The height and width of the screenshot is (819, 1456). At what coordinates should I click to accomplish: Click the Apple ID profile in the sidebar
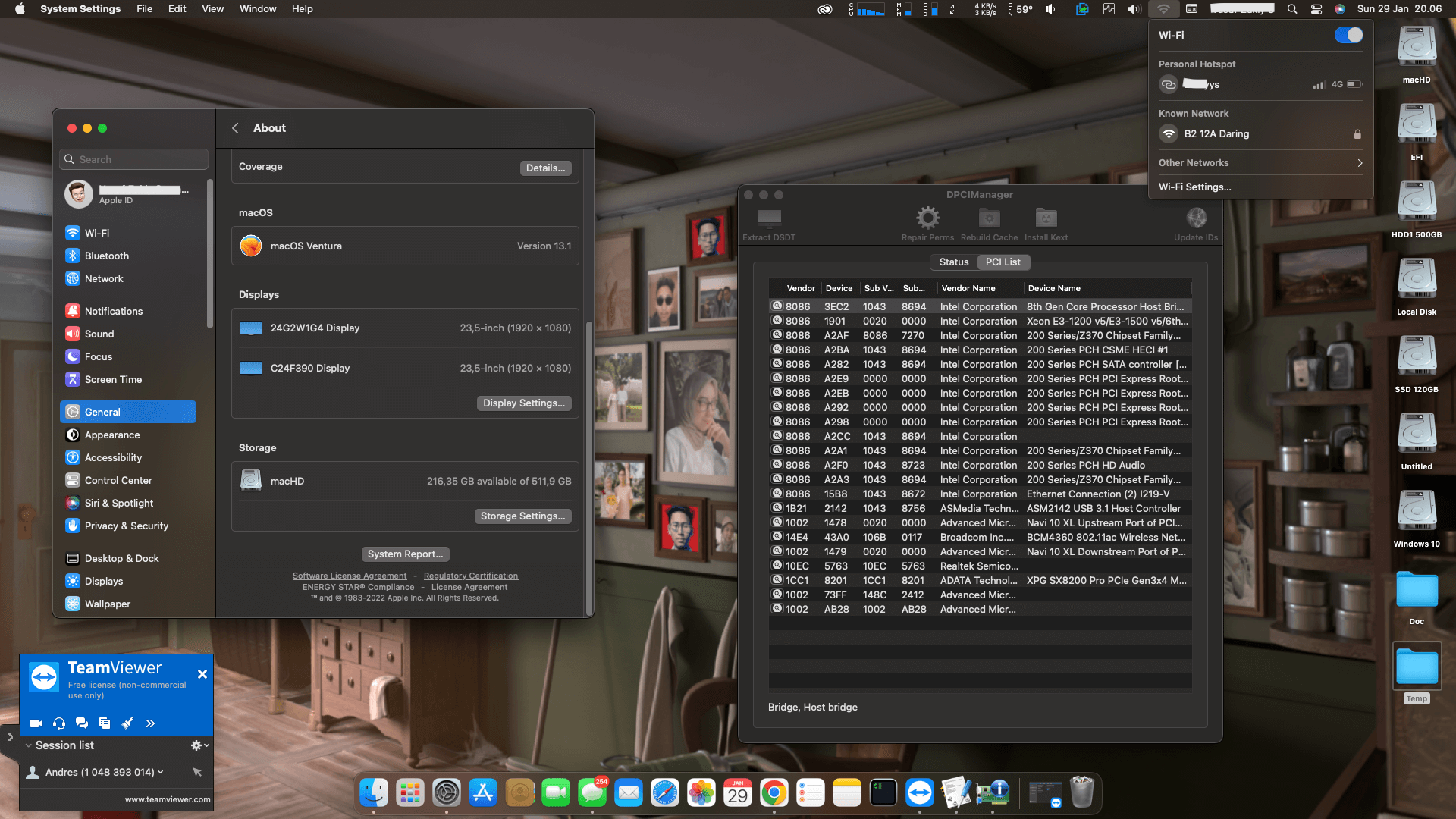pyautogui.click(x=127, y=194)
